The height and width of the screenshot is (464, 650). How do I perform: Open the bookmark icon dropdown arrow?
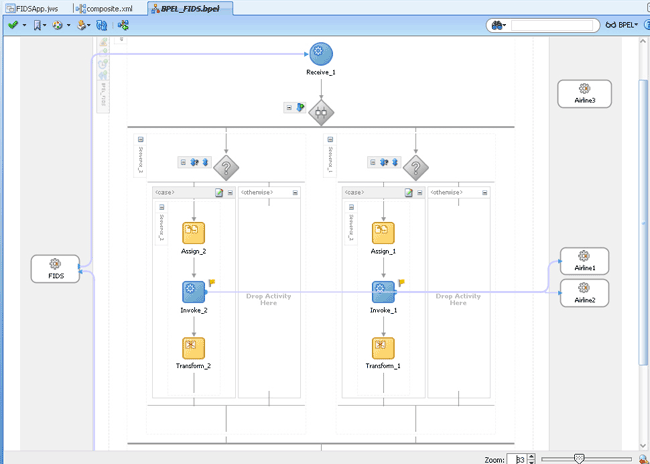45,26
